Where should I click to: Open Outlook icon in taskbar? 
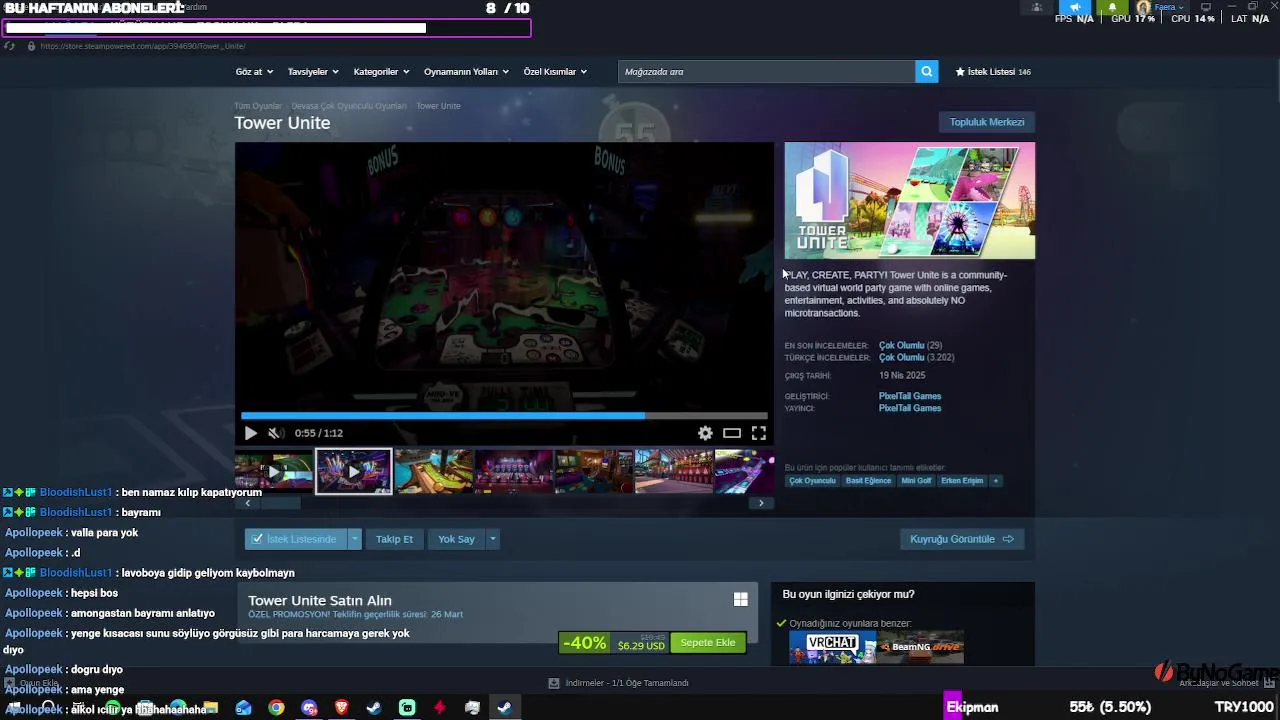[x=243, y=708]
